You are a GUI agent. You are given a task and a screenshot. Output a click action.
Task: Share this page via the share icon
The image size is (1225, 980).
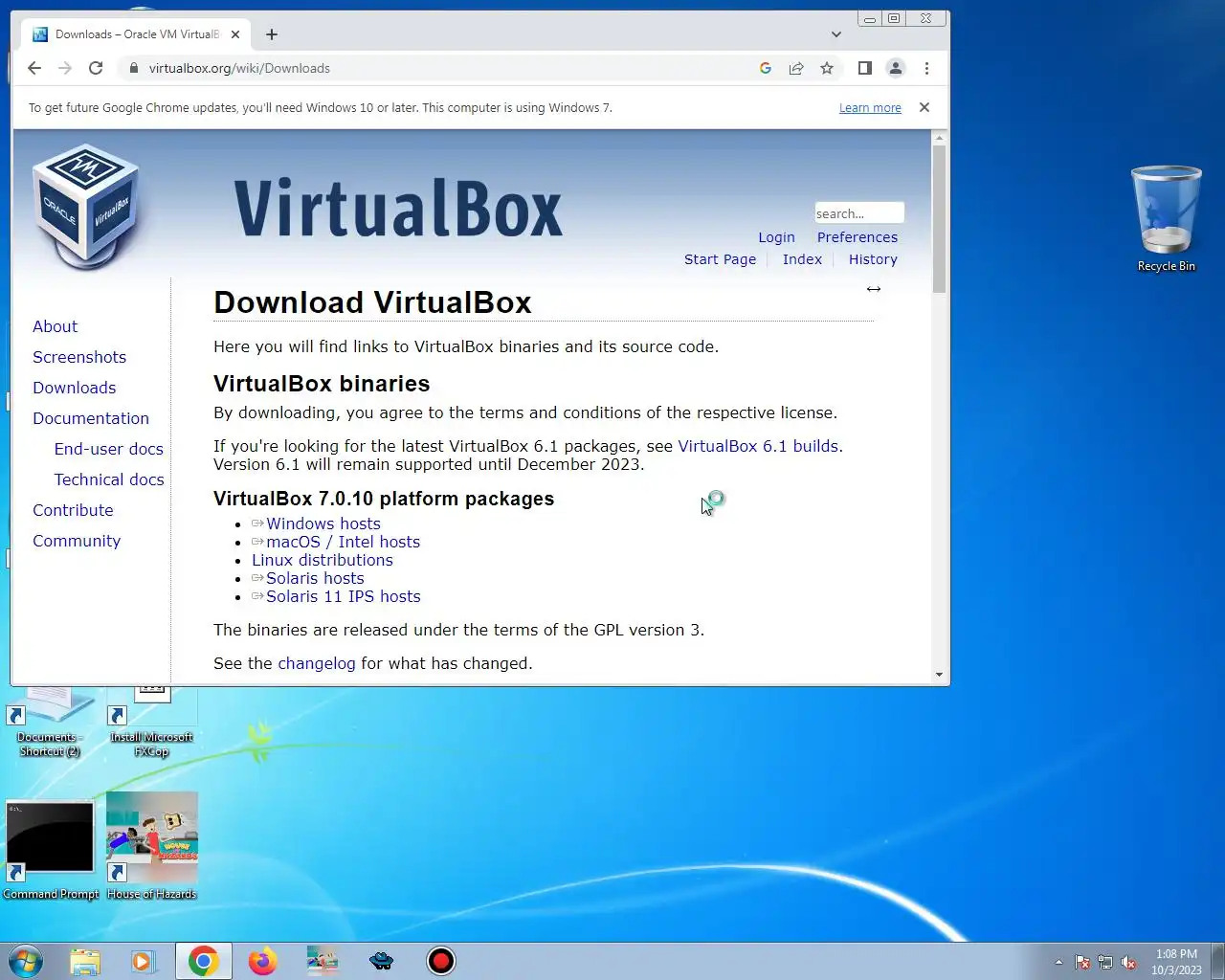tap(796, 68)
